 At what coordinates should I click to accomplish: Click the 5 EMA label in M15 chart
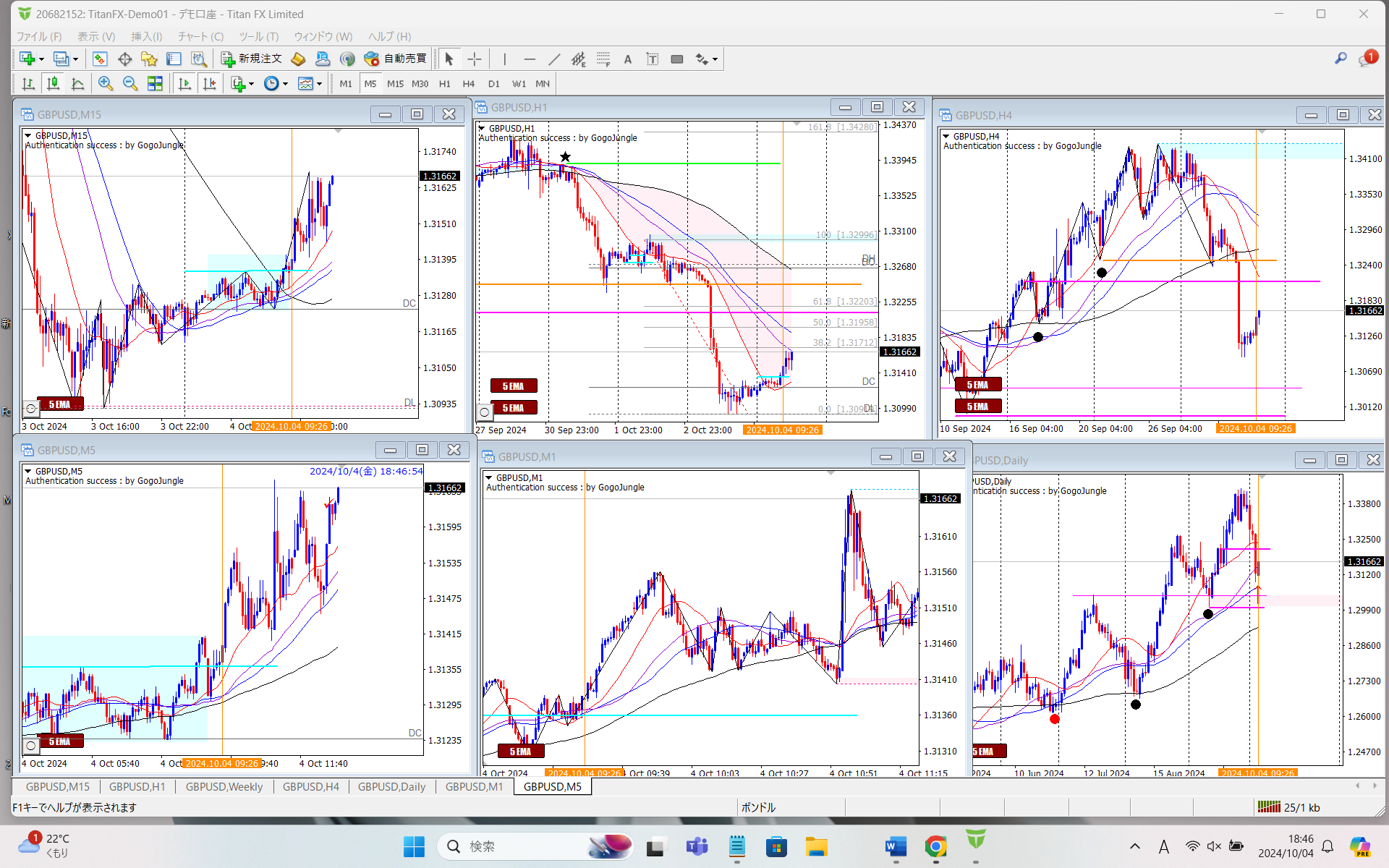(x=60, y=404)
